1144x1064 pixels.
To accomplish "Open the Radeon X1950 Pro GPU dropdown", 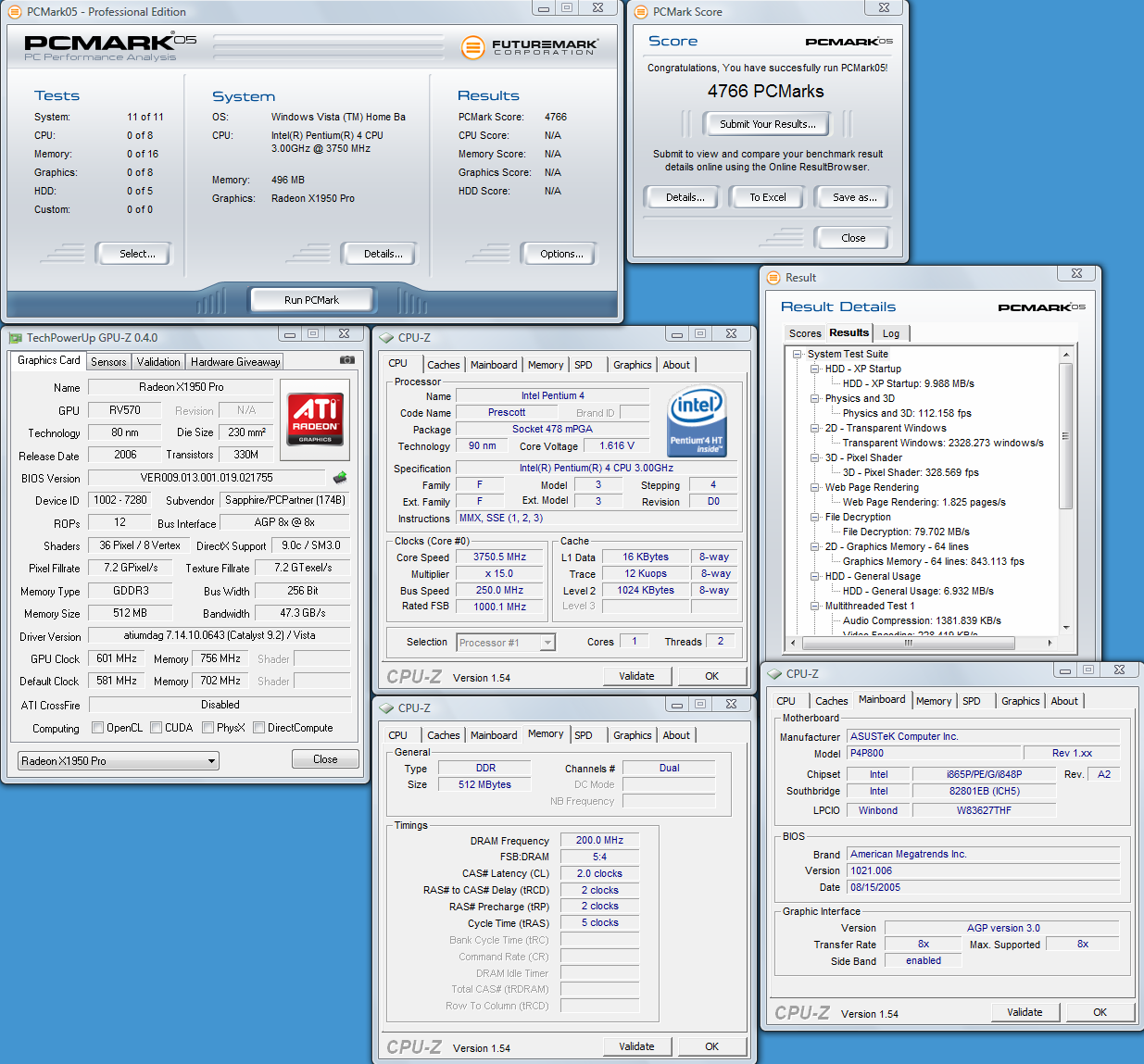I will pos(119,761).
